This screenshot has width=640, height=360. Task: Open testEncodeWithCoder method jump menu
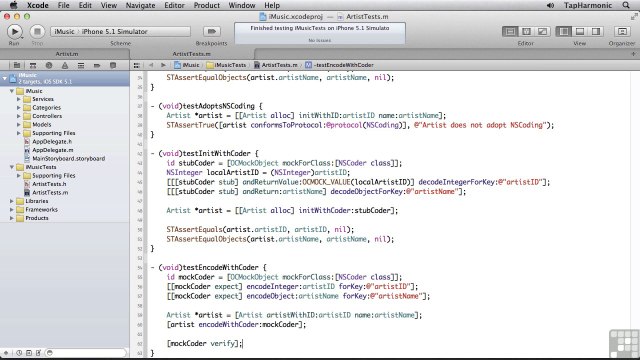[340, 65]
